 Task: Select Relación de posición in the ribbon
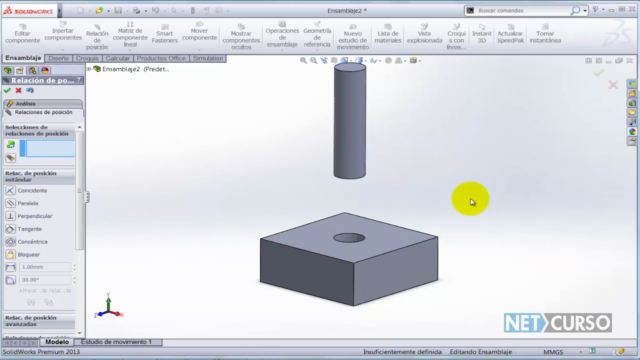pos(97,36)
